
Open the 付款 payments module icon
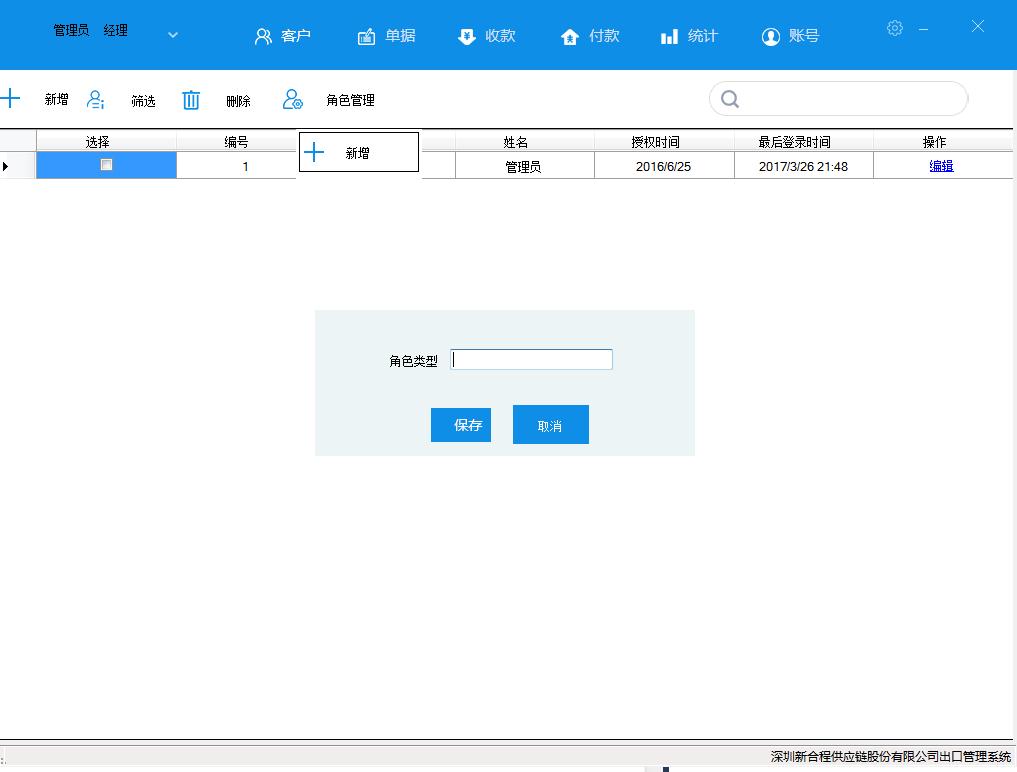(569, 36)
